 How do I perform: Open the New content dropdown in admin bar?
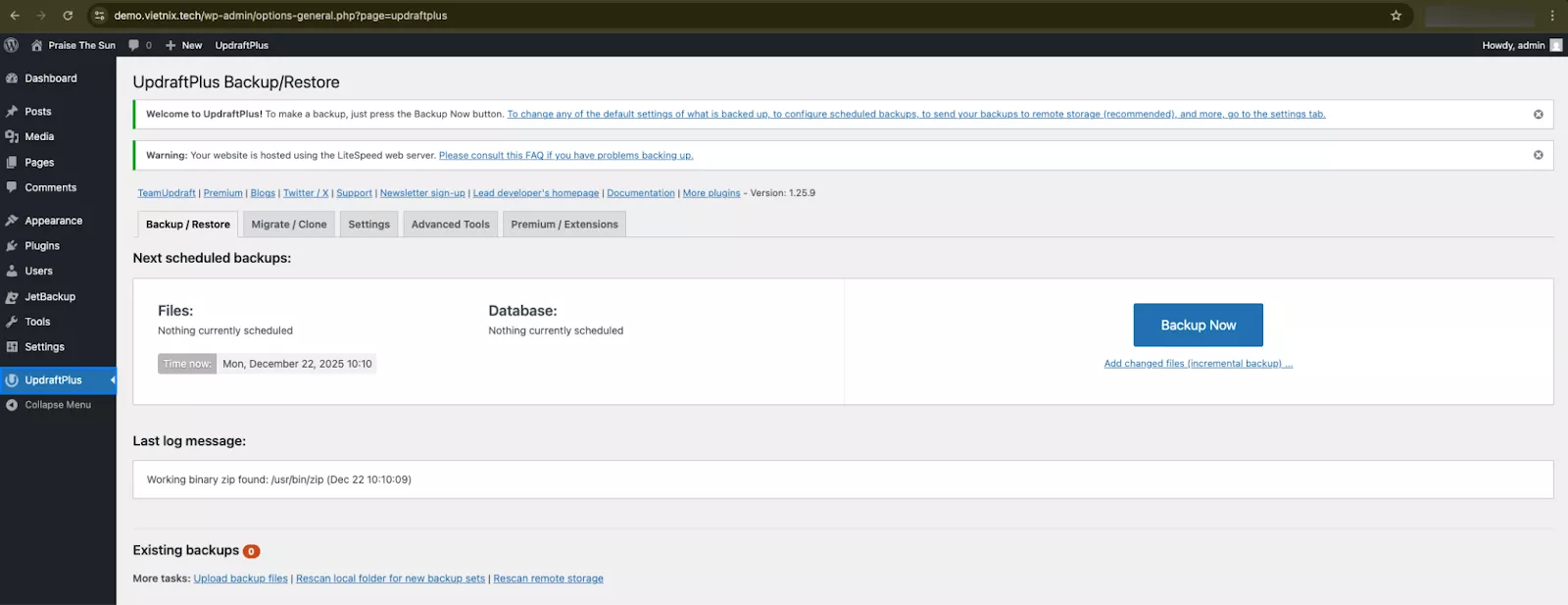(183, 45)
